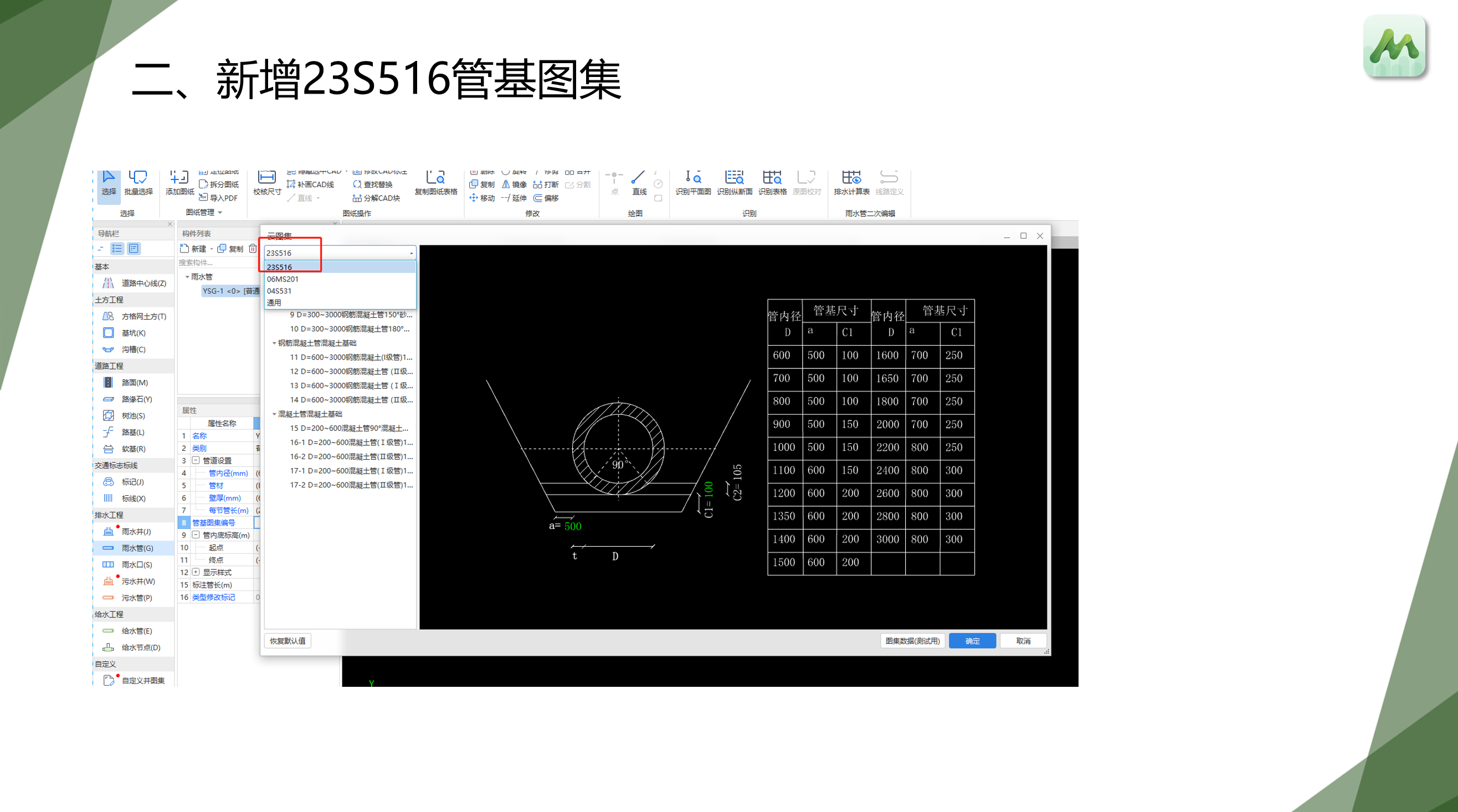
Task: Open the 23S516 atlas dropdown arrow
Action: (x=412, y=253)
